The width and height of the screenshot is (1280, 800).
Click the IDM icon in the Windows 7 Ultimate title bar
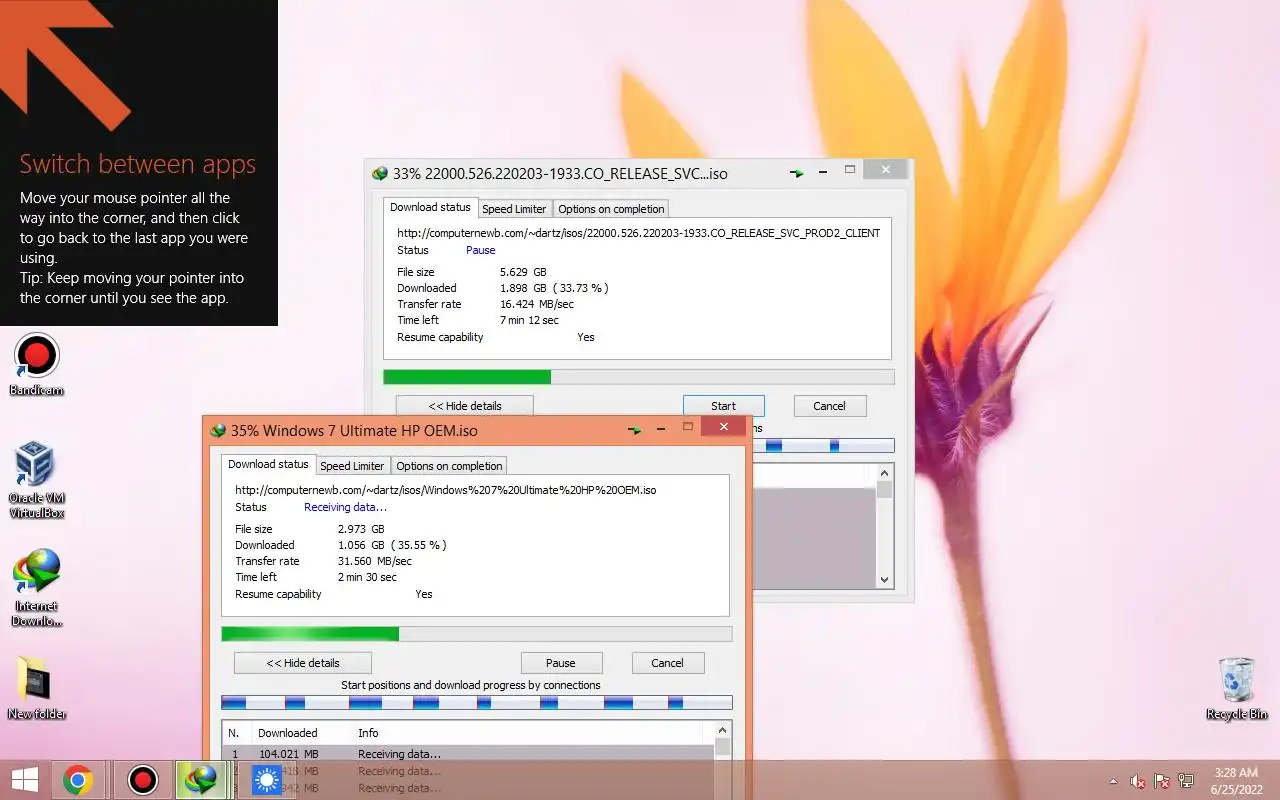tap(217, 431)
